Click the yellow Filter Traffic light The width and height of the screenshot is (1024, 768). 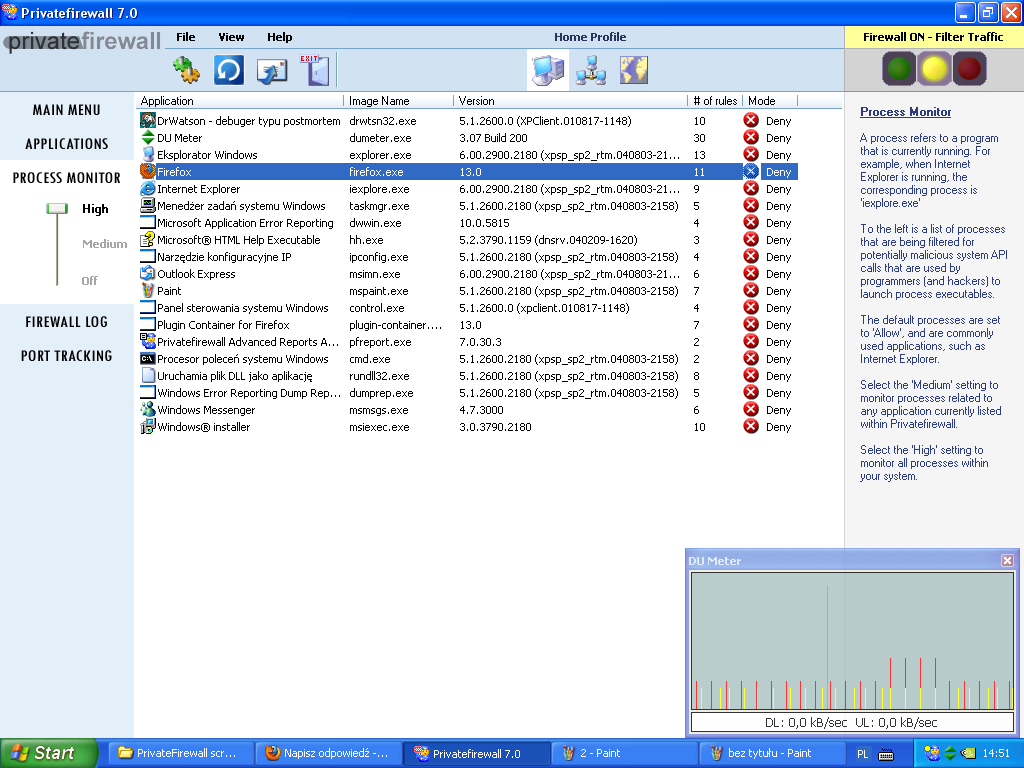click(934, 69)
